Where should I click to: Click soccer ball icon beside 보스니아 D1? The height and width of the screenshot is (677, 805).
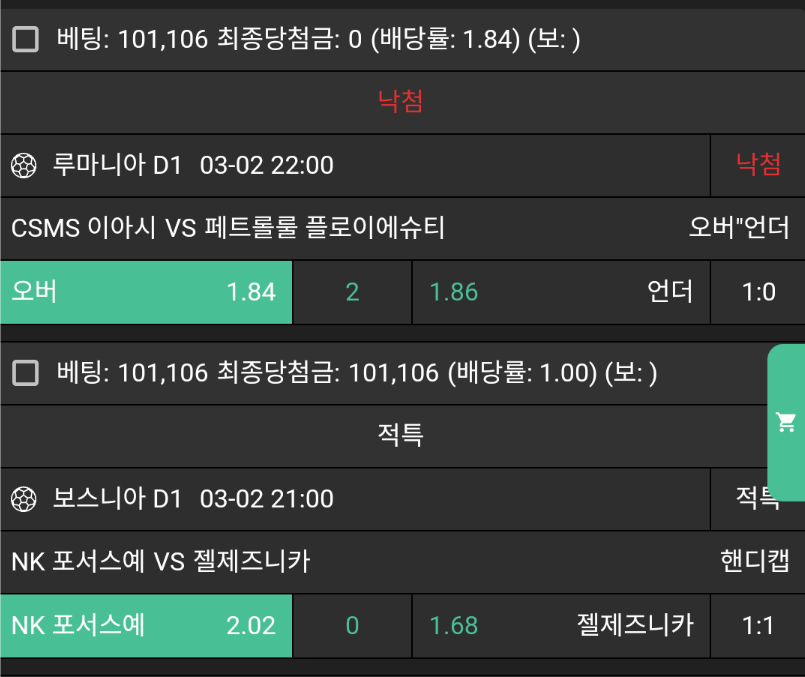[24, 499]
